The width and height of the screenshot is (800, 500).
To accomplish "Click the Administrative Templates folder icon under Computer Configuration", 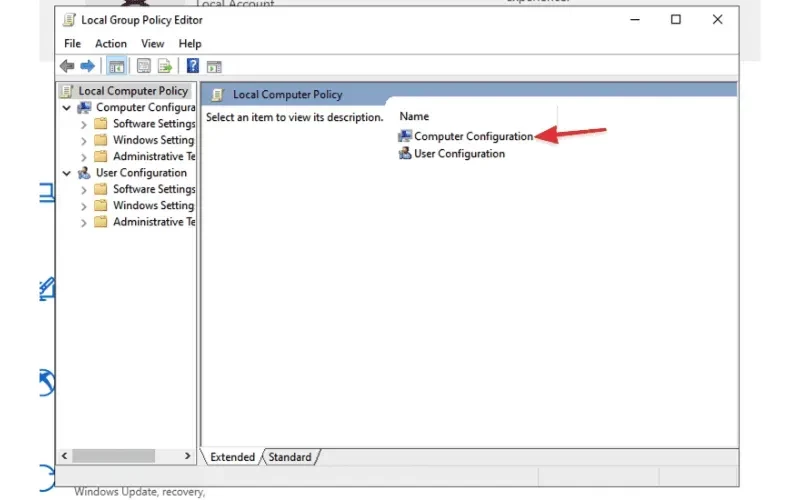I will [101, 156].
